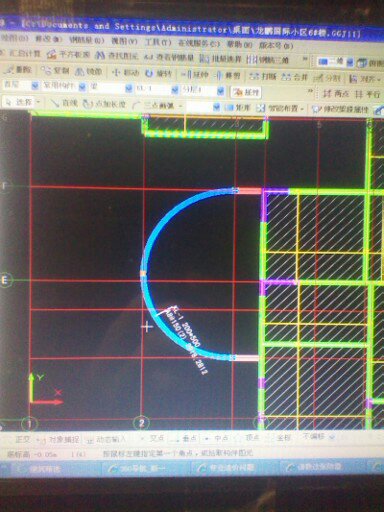This screenshot has width=384, height=512.
Task: Click the 平行 parallel axis tool
Action: tap(367, 95)
